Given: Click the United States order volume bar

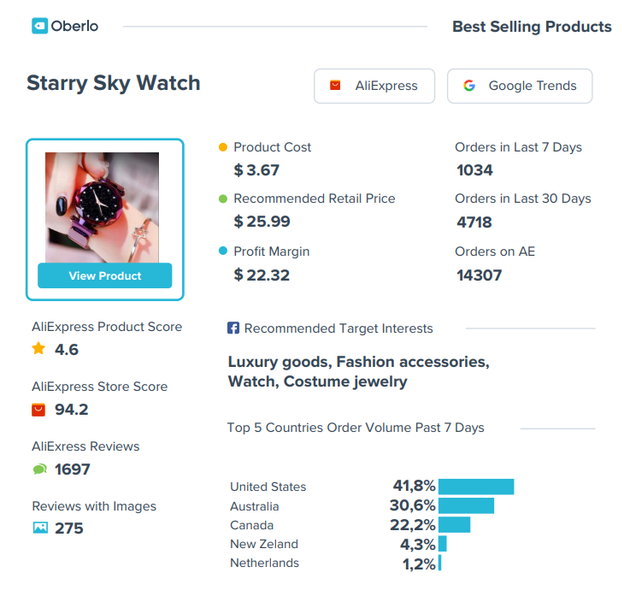Looking at the screenshot, I should click(x=476, y=487).
